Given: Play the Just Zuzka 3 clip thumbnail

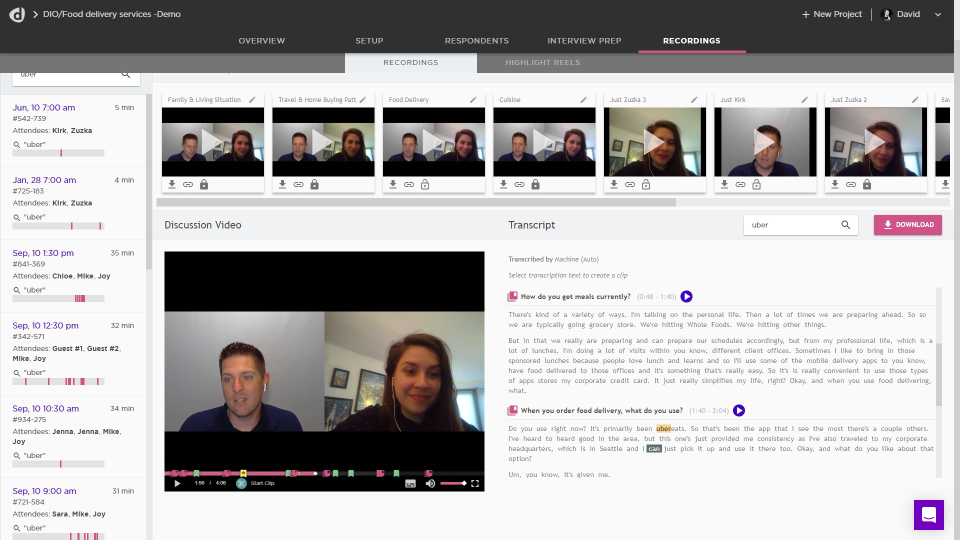Looking at the screenshot, I should [x=654, y=142].
